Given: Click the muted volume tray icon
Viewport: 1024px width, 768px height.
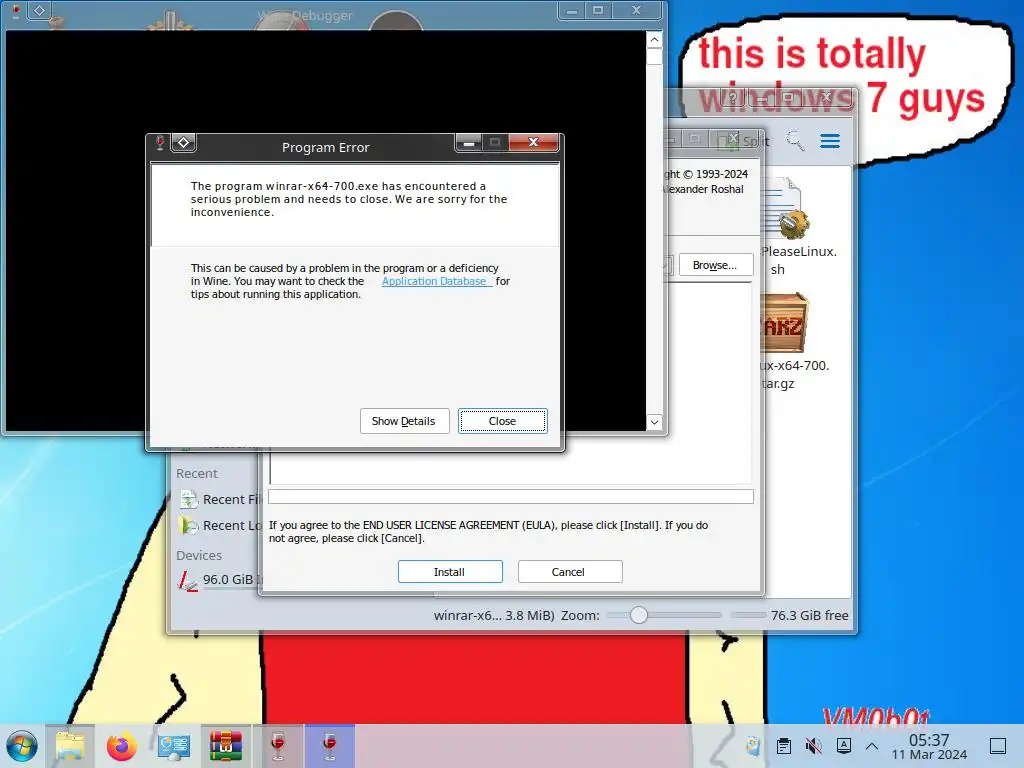Looking at the screenshot, I should 814,746.
